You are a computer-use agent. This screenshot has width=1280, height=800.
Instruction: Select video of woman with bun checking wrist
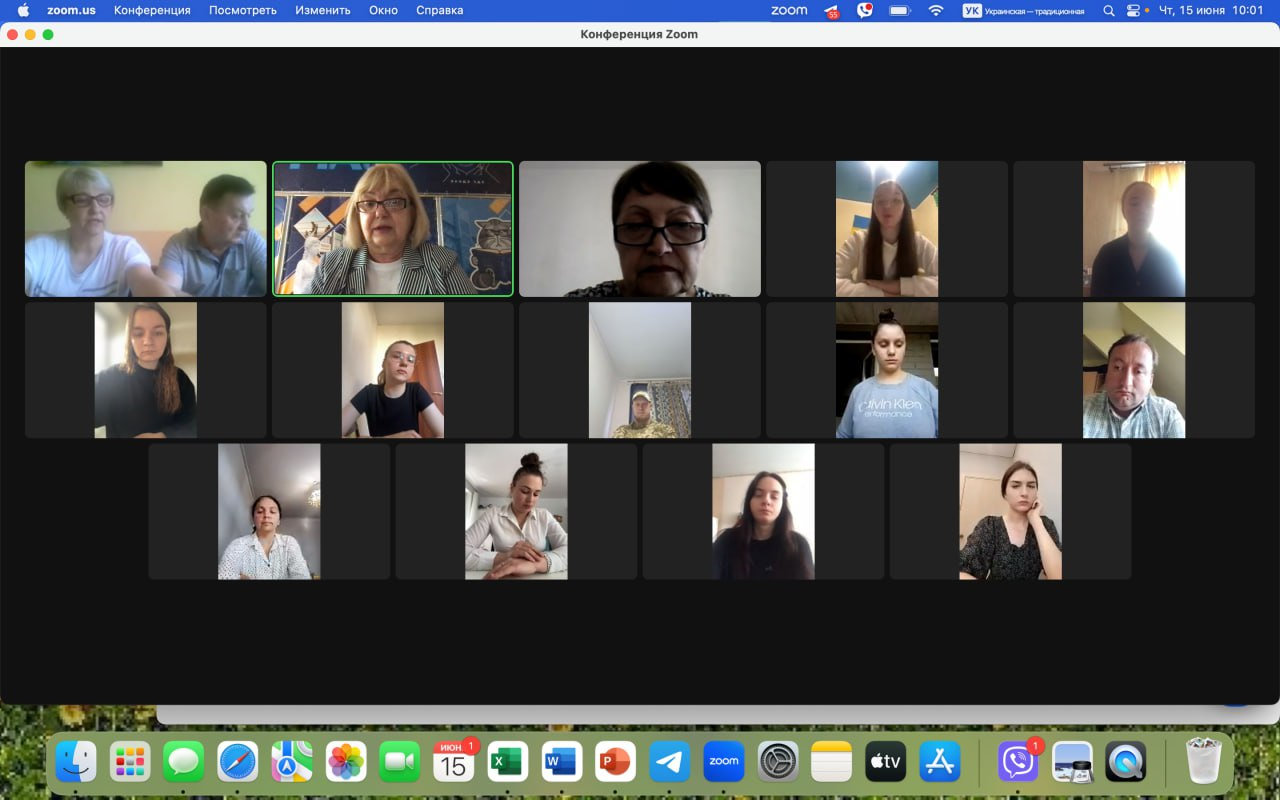(516, 511)
